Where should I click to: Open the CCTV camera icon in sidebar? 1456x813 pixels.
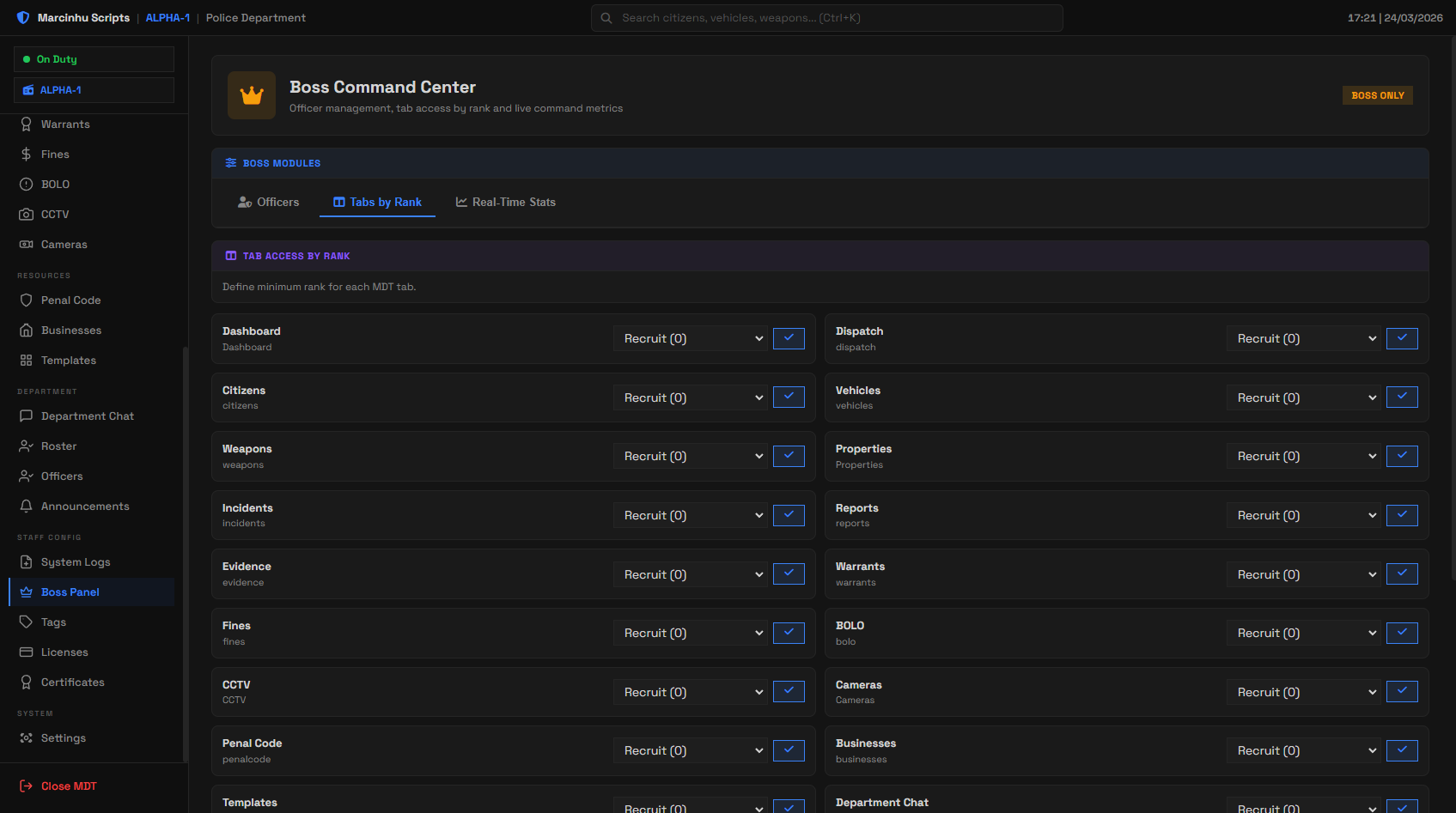click(x=27, y=215)
